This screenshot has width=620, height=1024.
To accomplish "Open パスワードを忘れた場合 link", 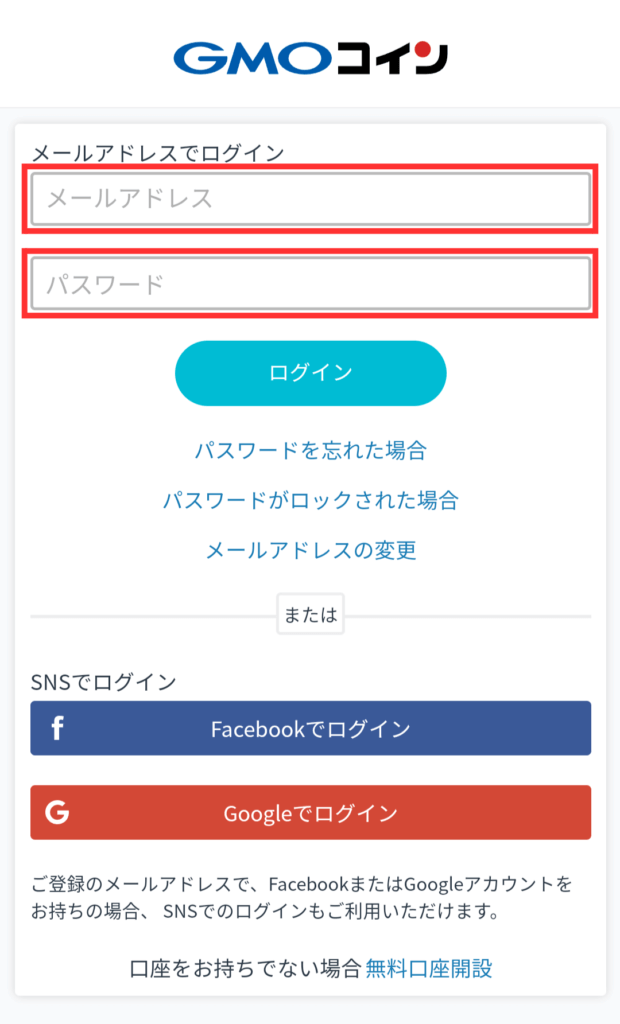I will coord(310,450).
